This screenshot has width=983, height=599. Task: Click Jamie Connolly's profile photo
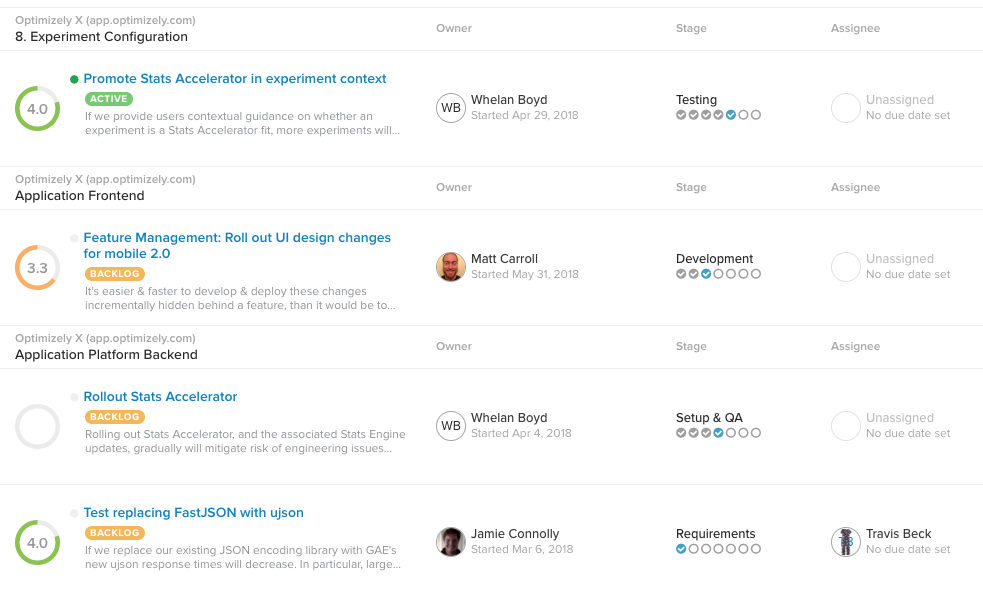(451, 542)
